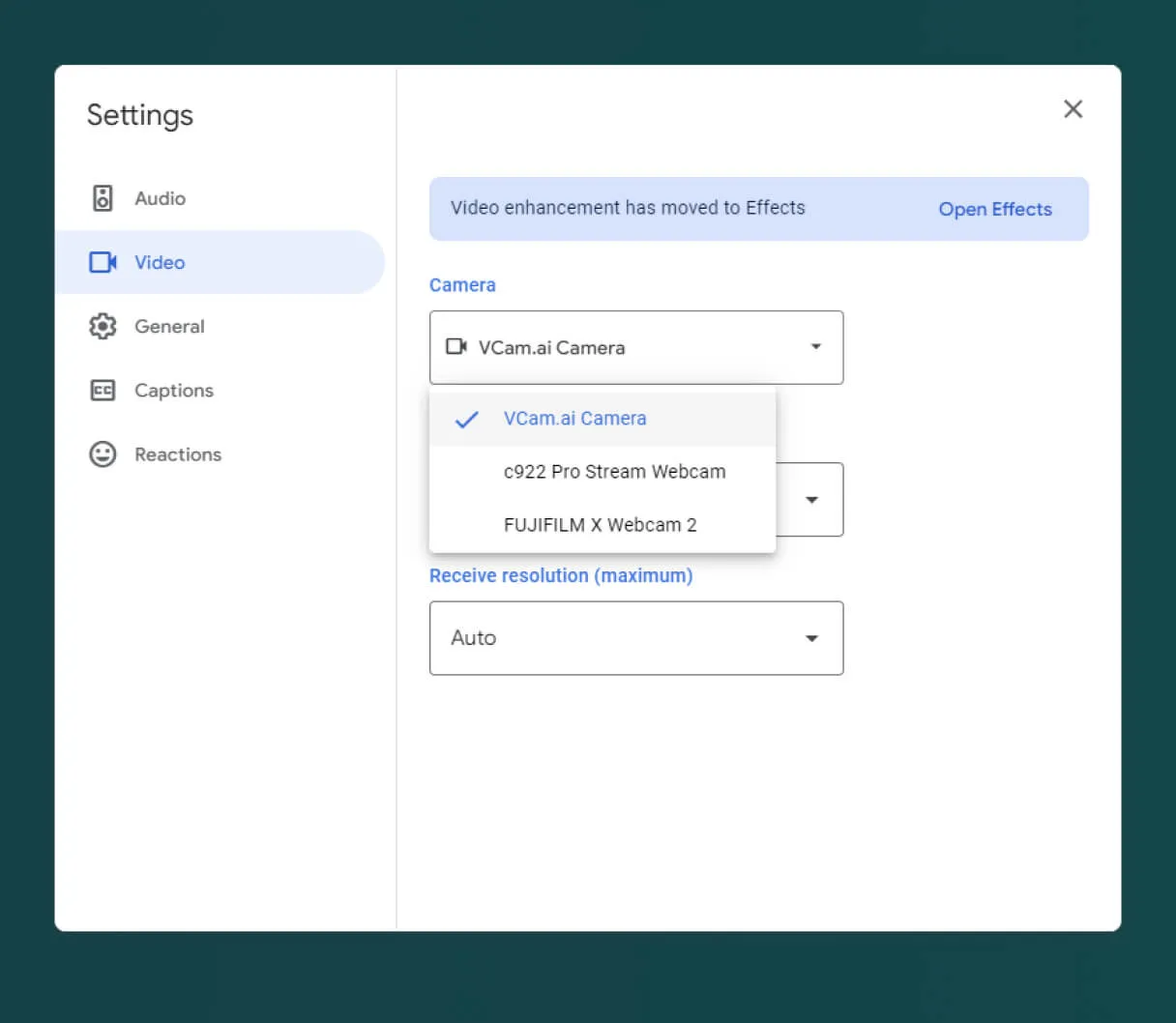The width and height of the screenshot is (1176, 1023).
Task: Collapse the Camera dropdown using its arrow
Action: [x=815, y=346]
